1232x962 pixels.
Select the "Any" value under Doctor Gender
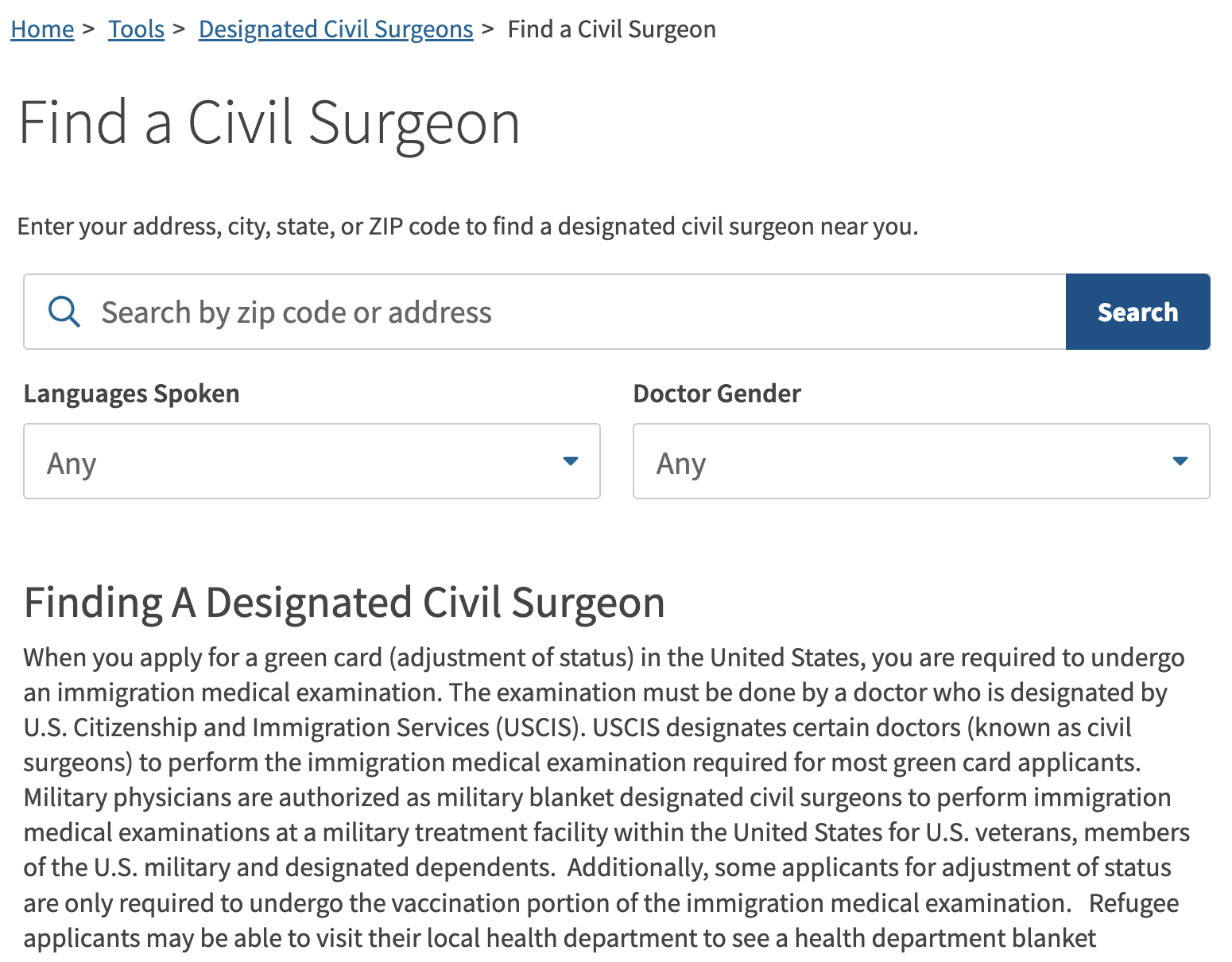click(681, 463)
